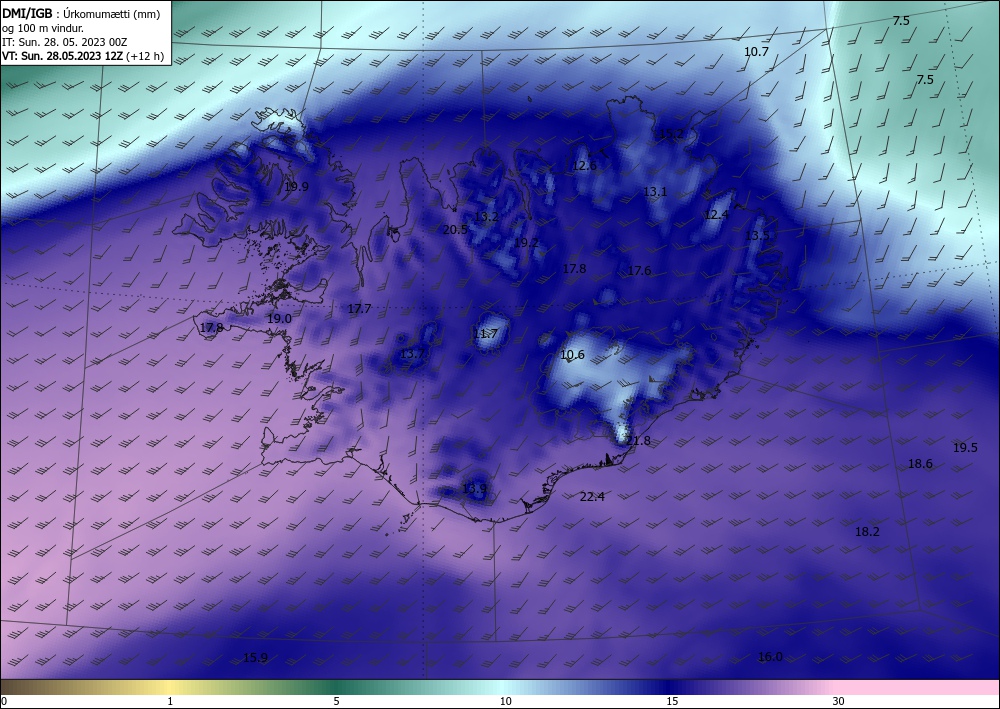Click the yellow section of the color scale
This screenshot has height=709, width=1000.
tap(169, 687)
